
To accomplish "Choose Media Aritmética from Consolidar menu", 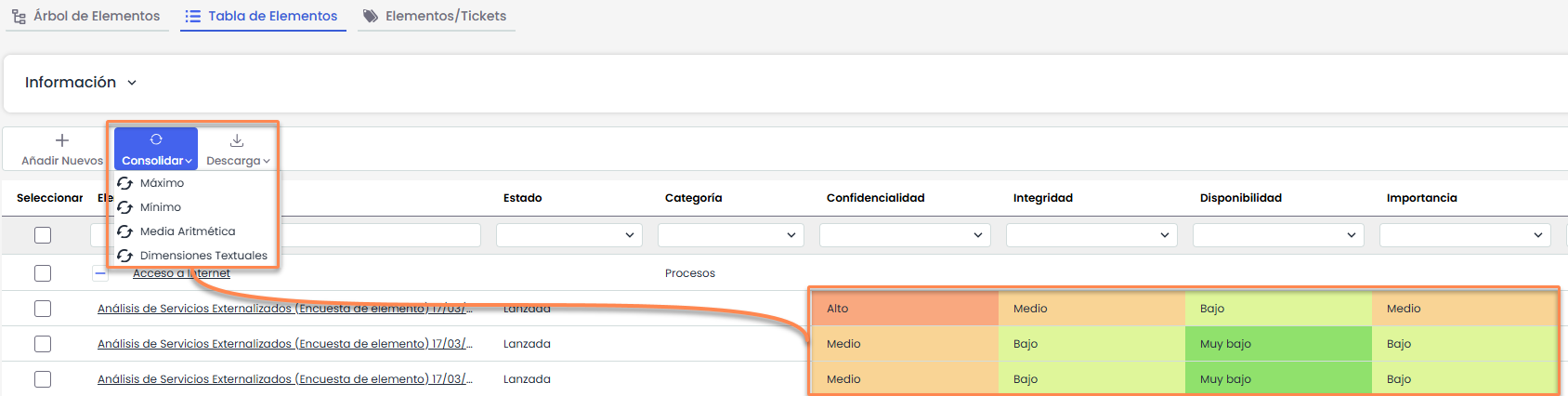I will click(x=187, y=231).
